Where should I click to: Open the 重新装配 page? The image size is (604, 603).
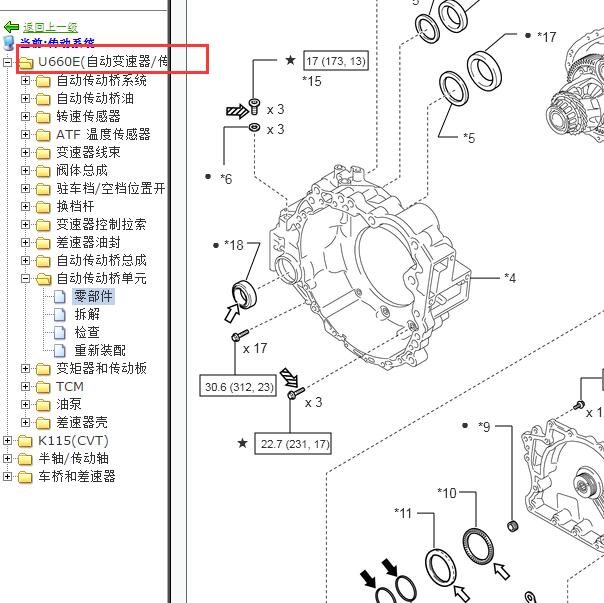tap(100, 351)
